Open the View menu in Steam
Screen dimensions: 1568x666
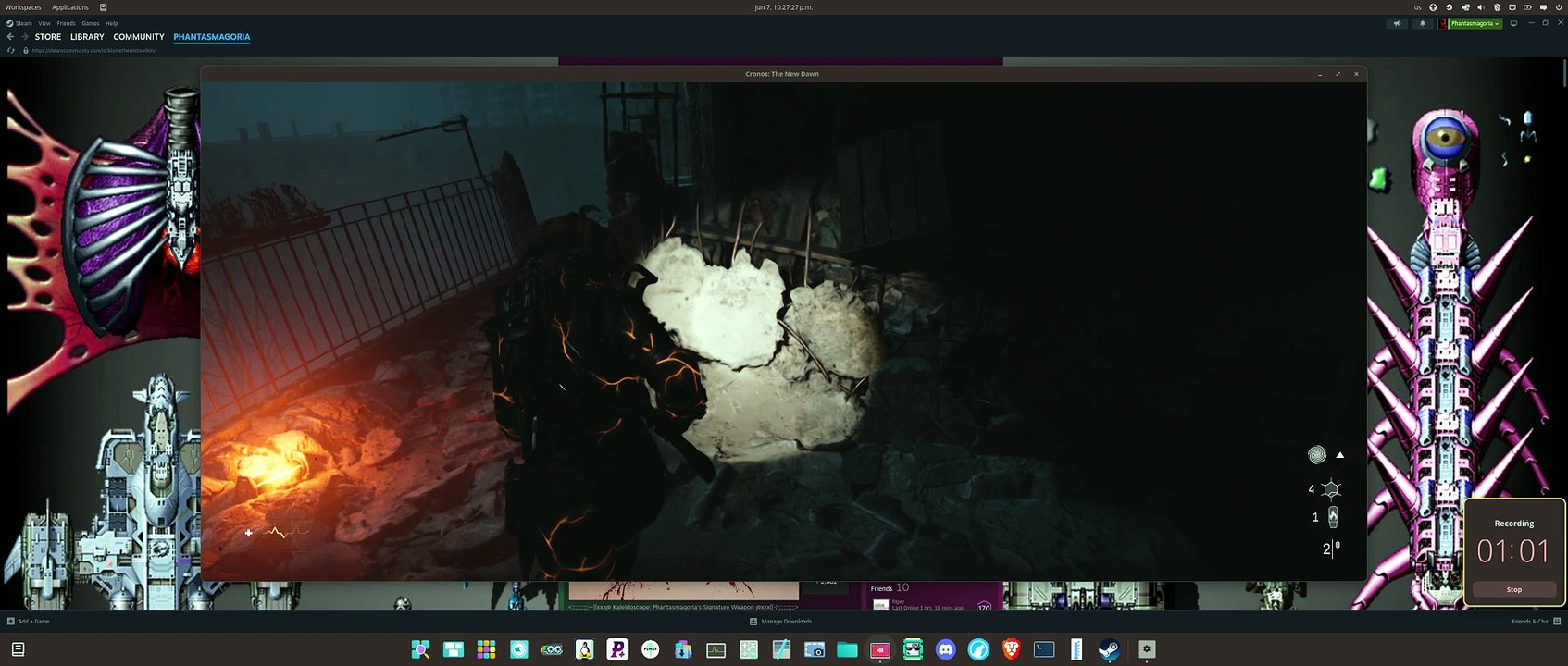point(44,23)
